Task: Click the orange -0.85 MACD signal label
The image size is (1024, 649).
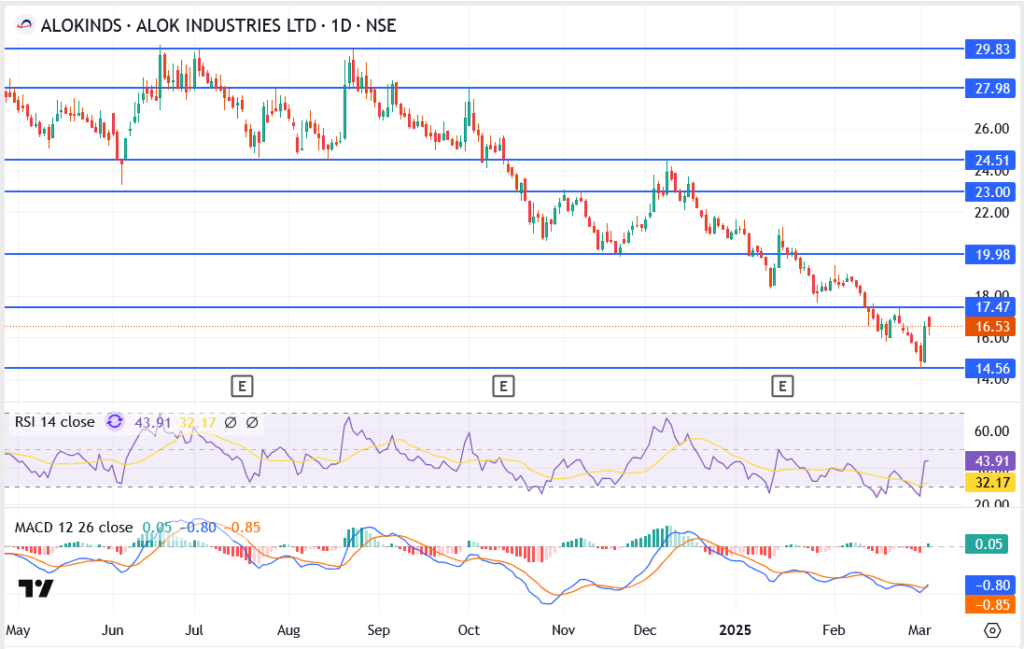Action: point(990,604)
